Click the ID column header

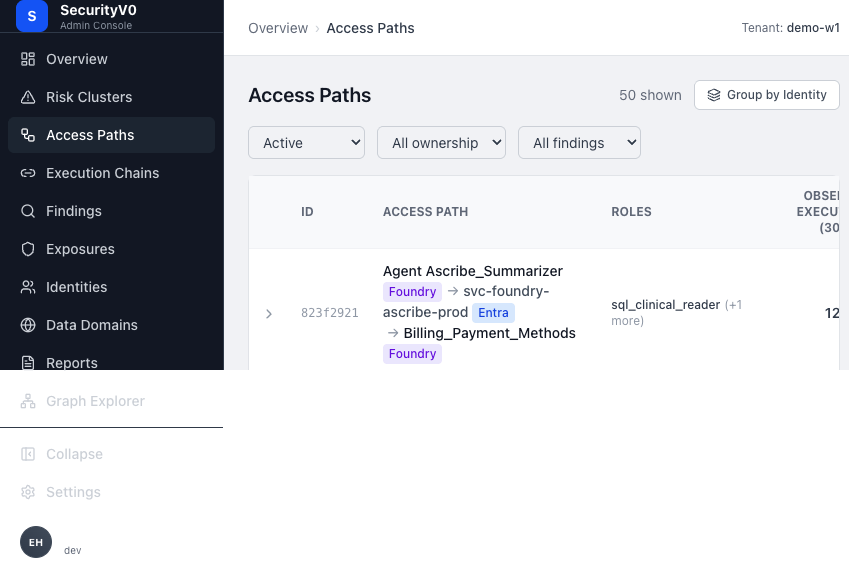pos(307,212)
